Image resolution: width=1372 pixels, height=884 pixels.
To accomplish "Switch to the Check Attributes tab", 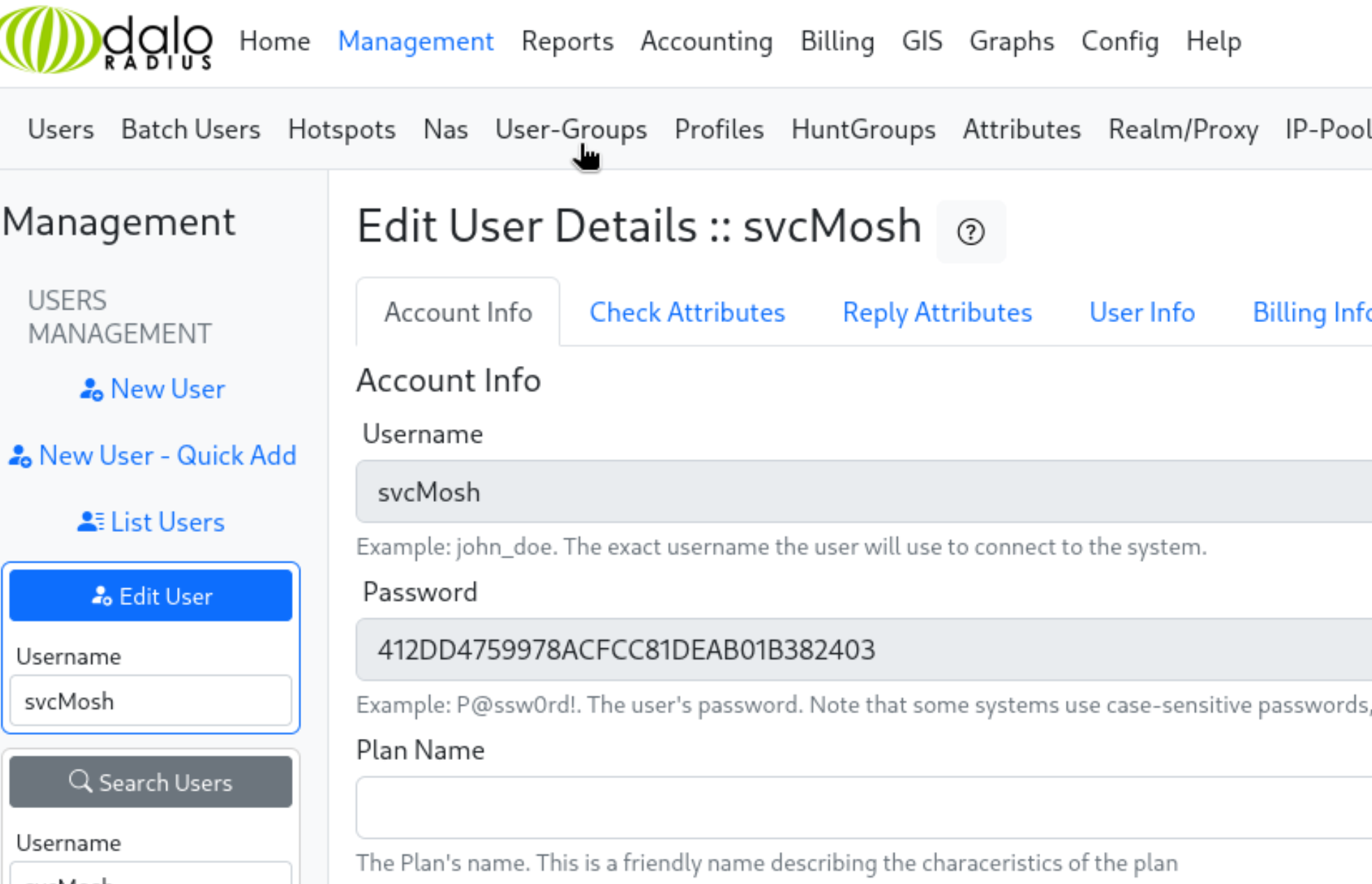I will [687, 312].
